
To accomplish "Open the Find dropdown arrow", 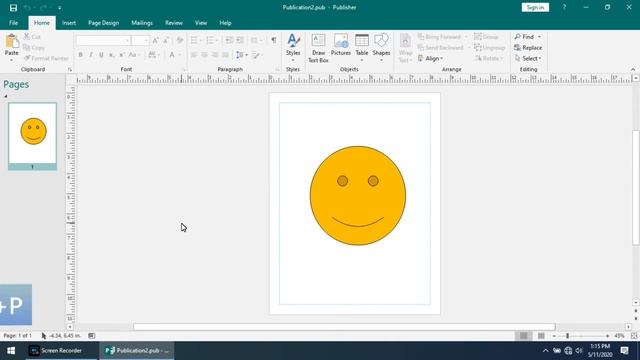I will point(539,37).
